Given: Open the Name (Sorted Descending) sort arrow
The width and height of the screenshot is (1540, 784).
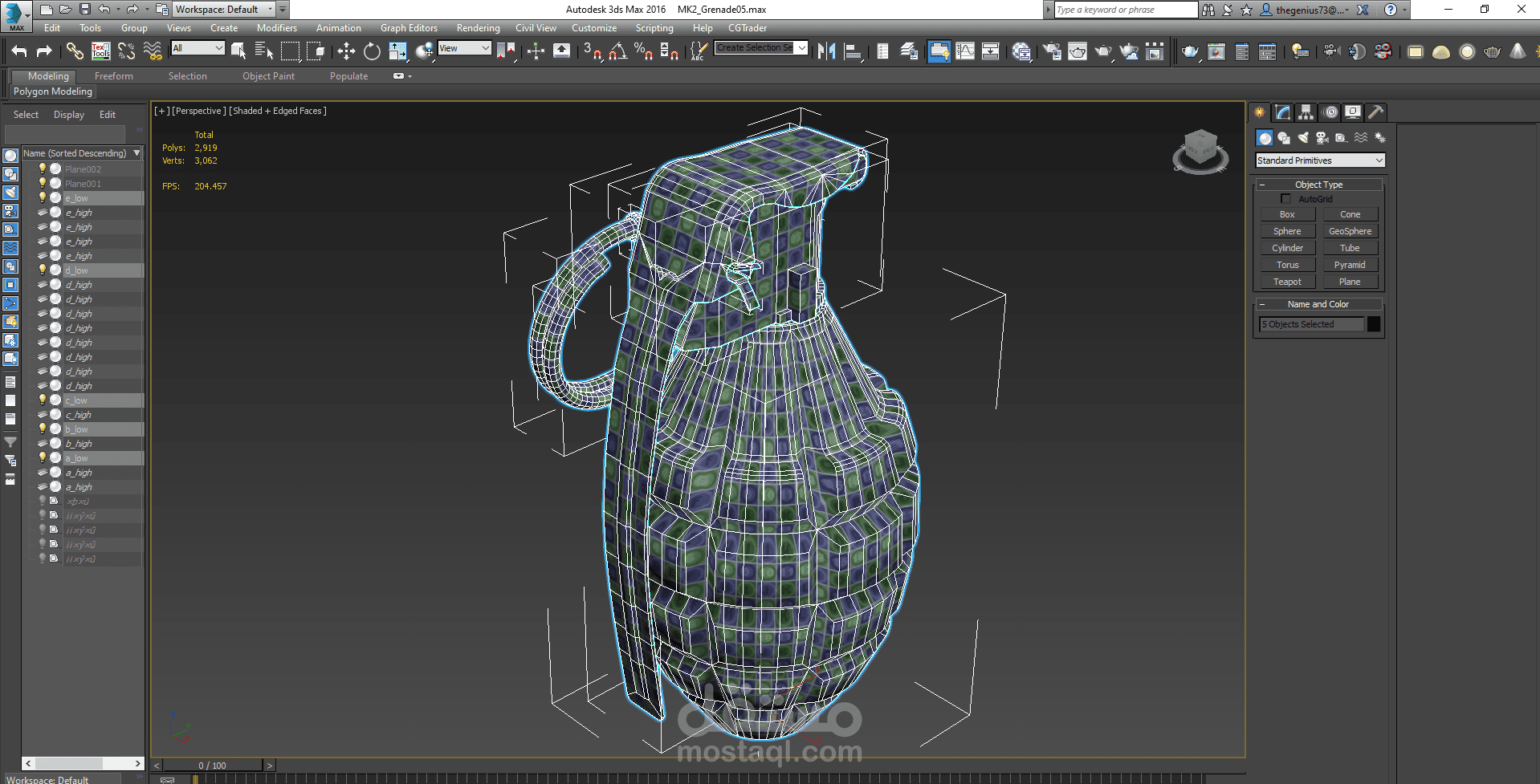Looking at the screenshot, I should [136, 153].
